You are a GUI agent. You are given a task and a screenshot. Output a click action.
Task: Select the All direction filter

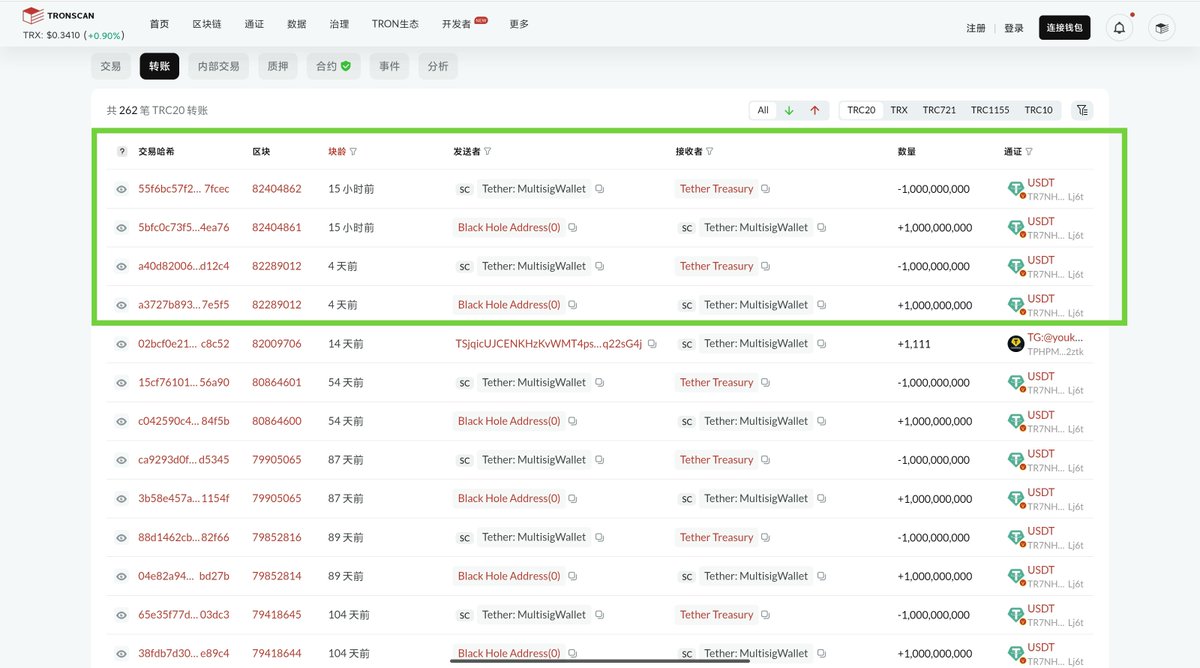tap(763, 110)
